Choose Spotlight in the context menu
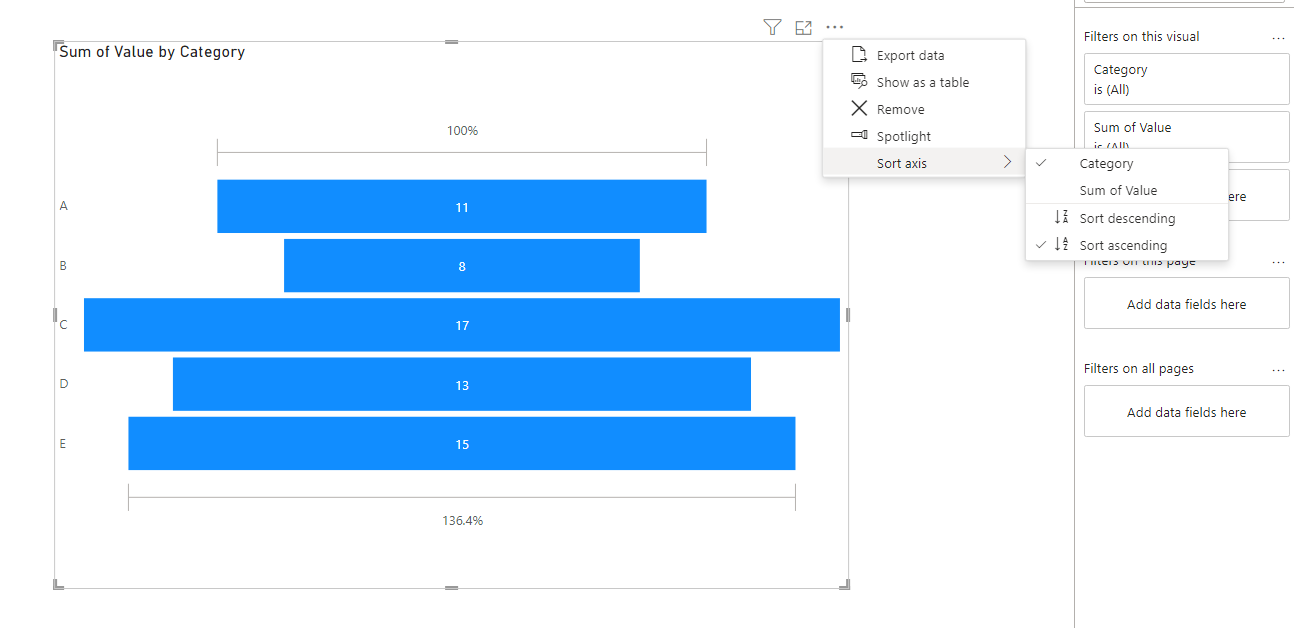The image size is (1294, 628). point(924,136)
